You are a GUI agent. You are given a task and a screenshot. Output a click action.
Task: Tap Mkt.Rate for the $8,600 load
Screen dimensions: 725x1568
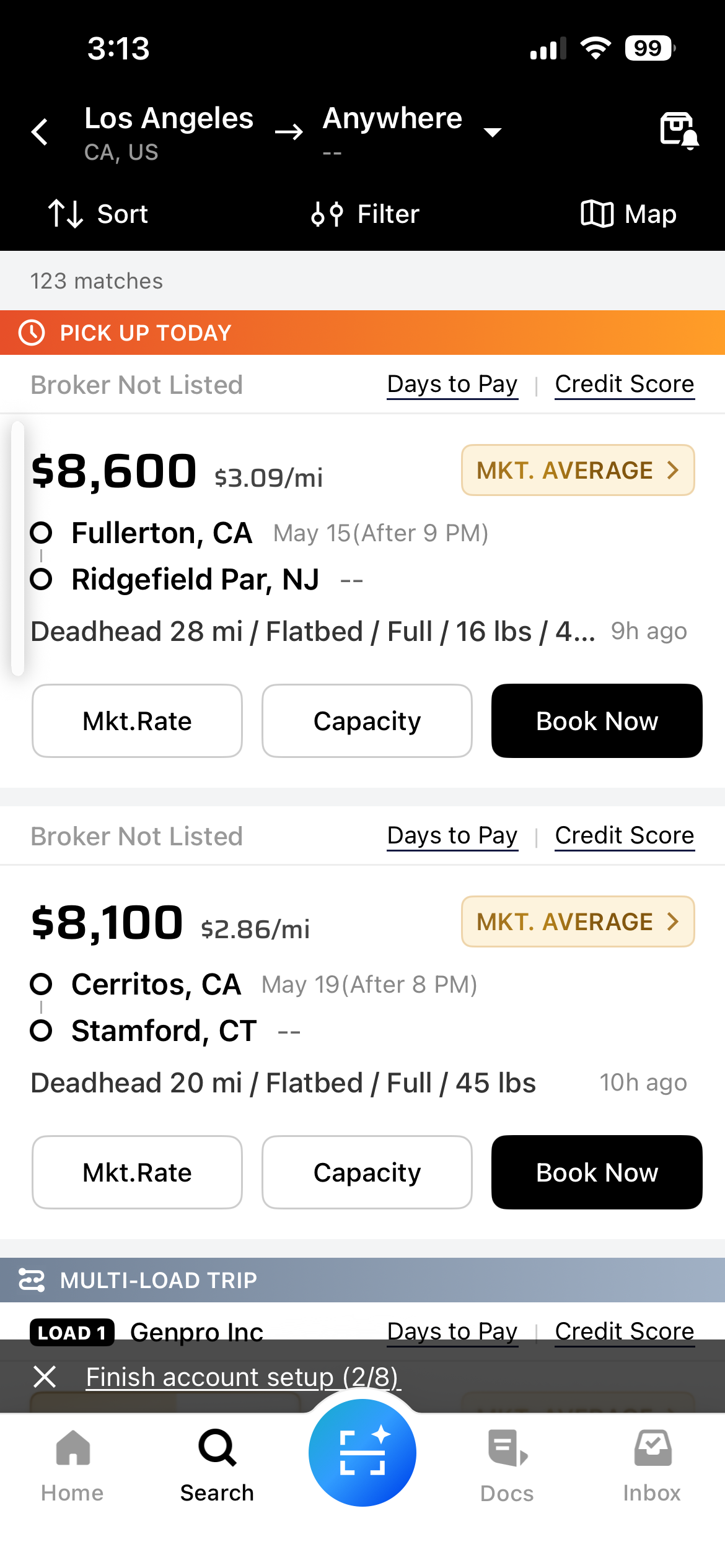pyautogui.click(x=137, y=721)
